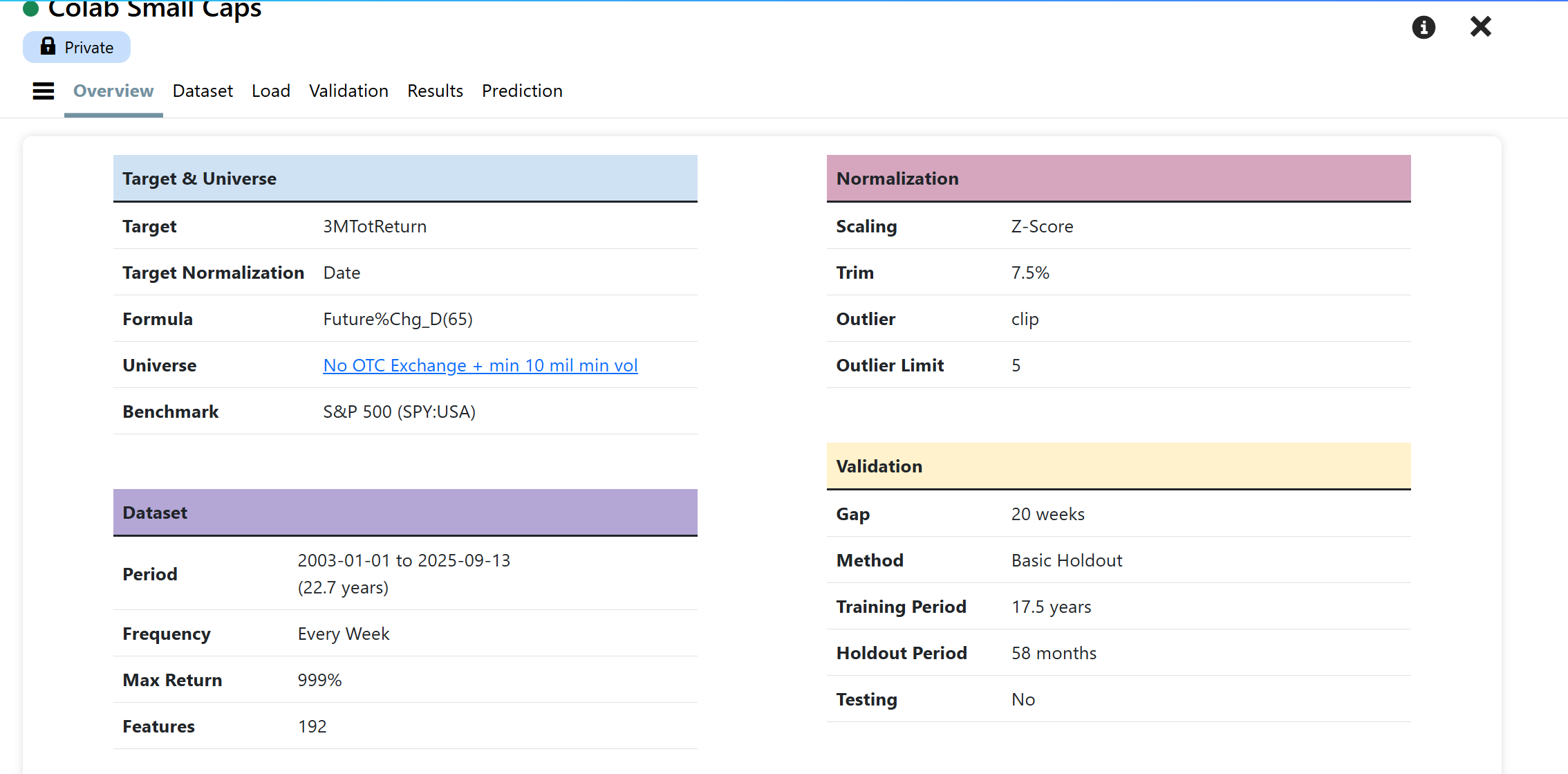Go to the Load tab
The height and width of the screenshot is (774, 1568).
[270, 91]
